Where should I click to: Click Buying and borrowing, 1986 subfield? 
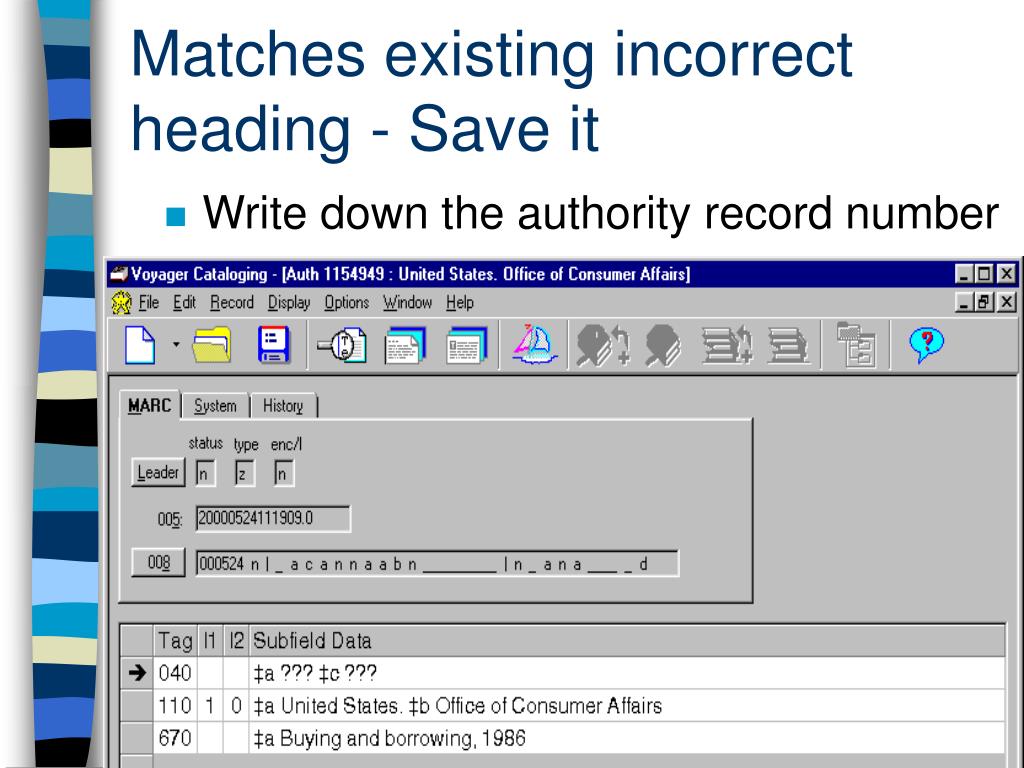(x=627, y=738)
